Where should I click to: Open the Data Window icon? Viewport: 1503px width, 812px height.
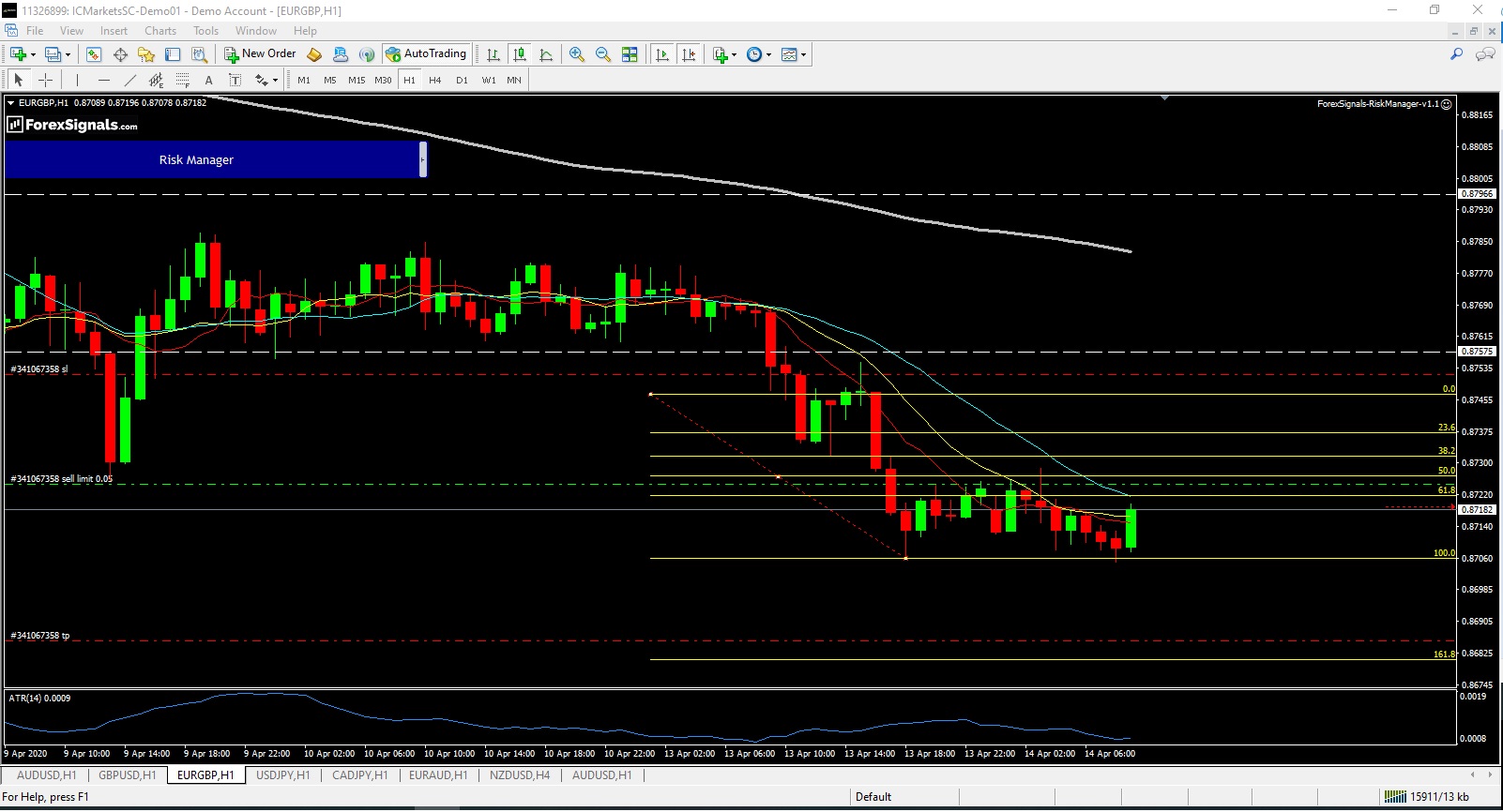click(120, 54)
